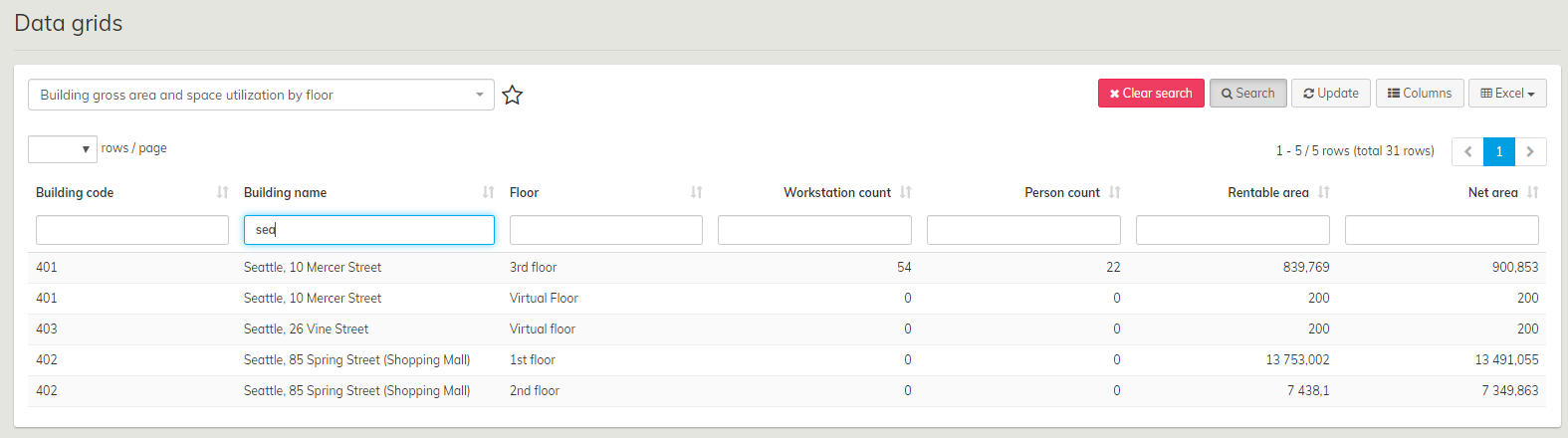Click the Building code filter field

click(132, 230)
